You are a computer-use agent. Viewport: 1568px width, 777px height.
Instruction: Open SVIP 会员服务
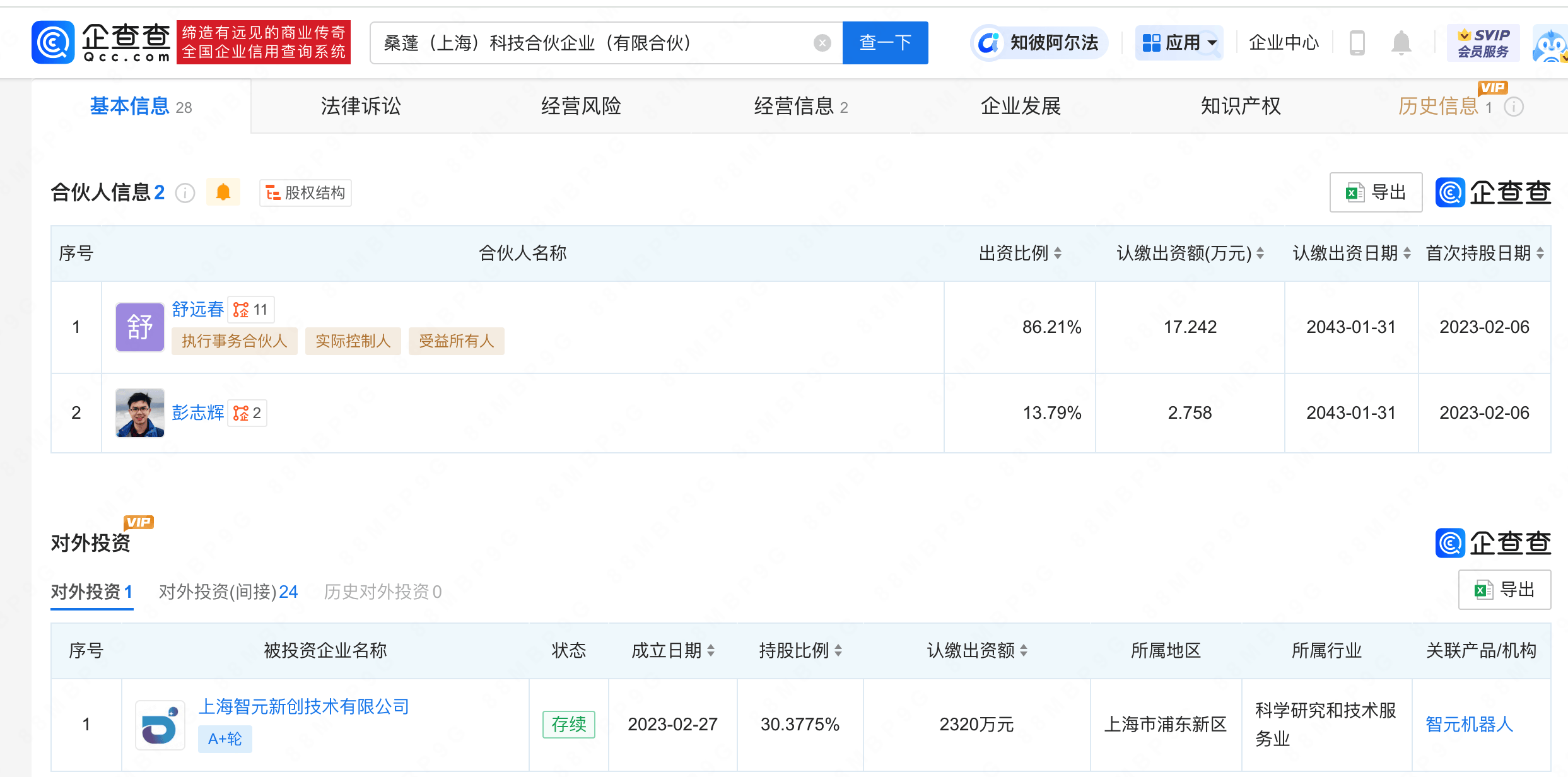[x=1483, y=43]
